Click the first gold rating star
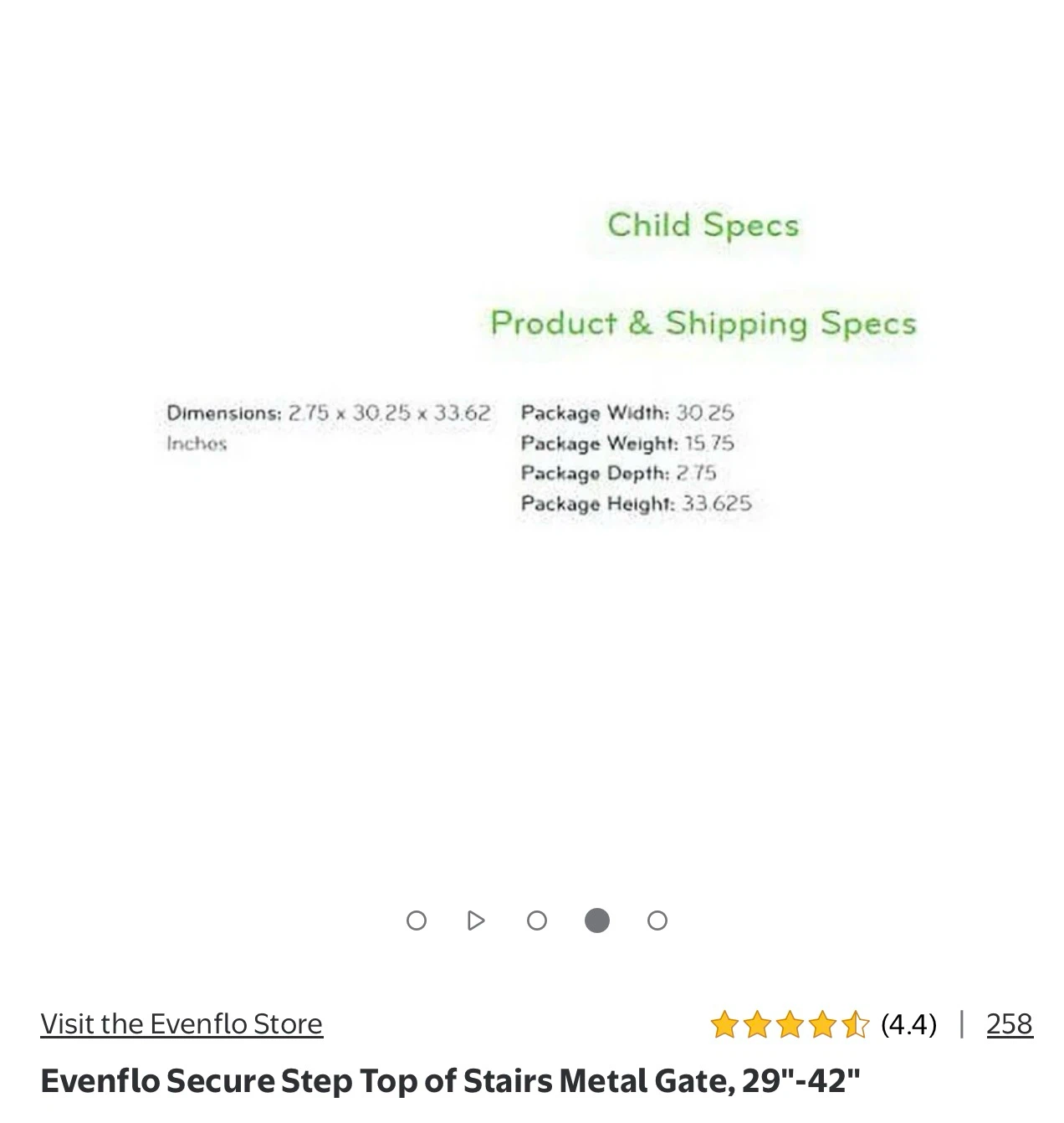Screen dimensions: 1064x1123 coord(724,1024)
